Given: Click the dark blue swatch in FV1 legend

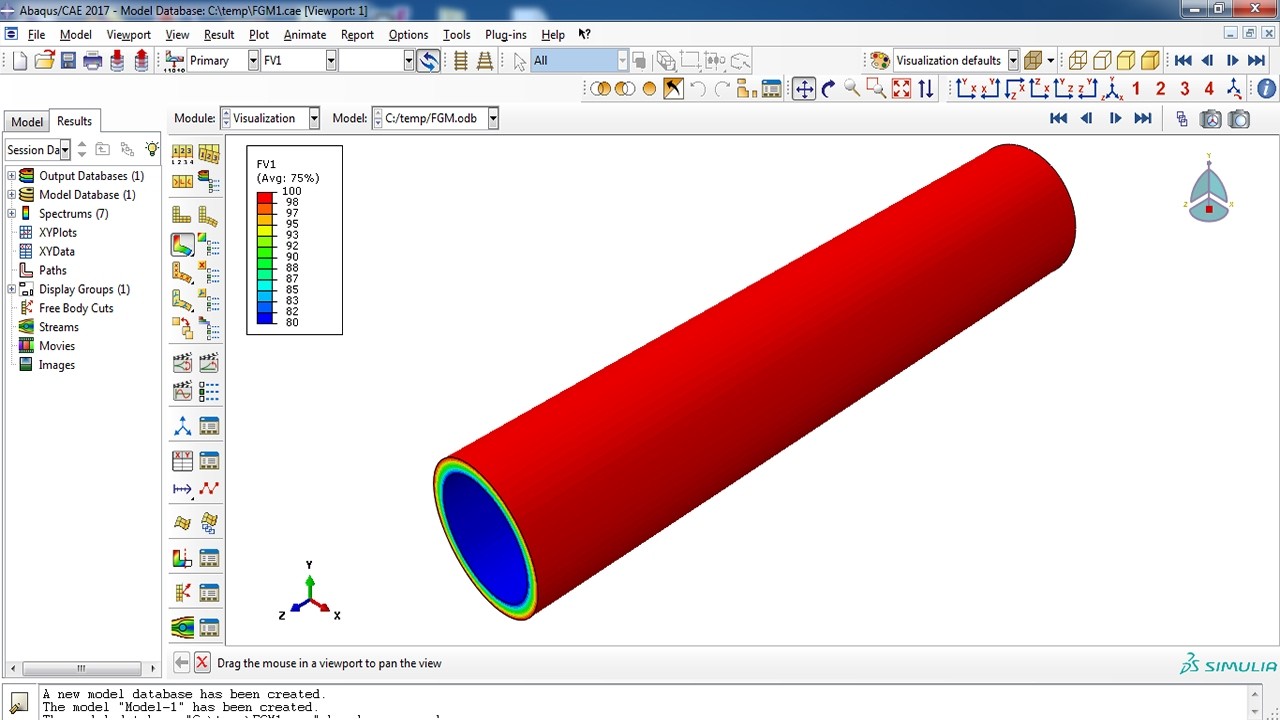Looking at the screenshot, I should coord(265,318).
